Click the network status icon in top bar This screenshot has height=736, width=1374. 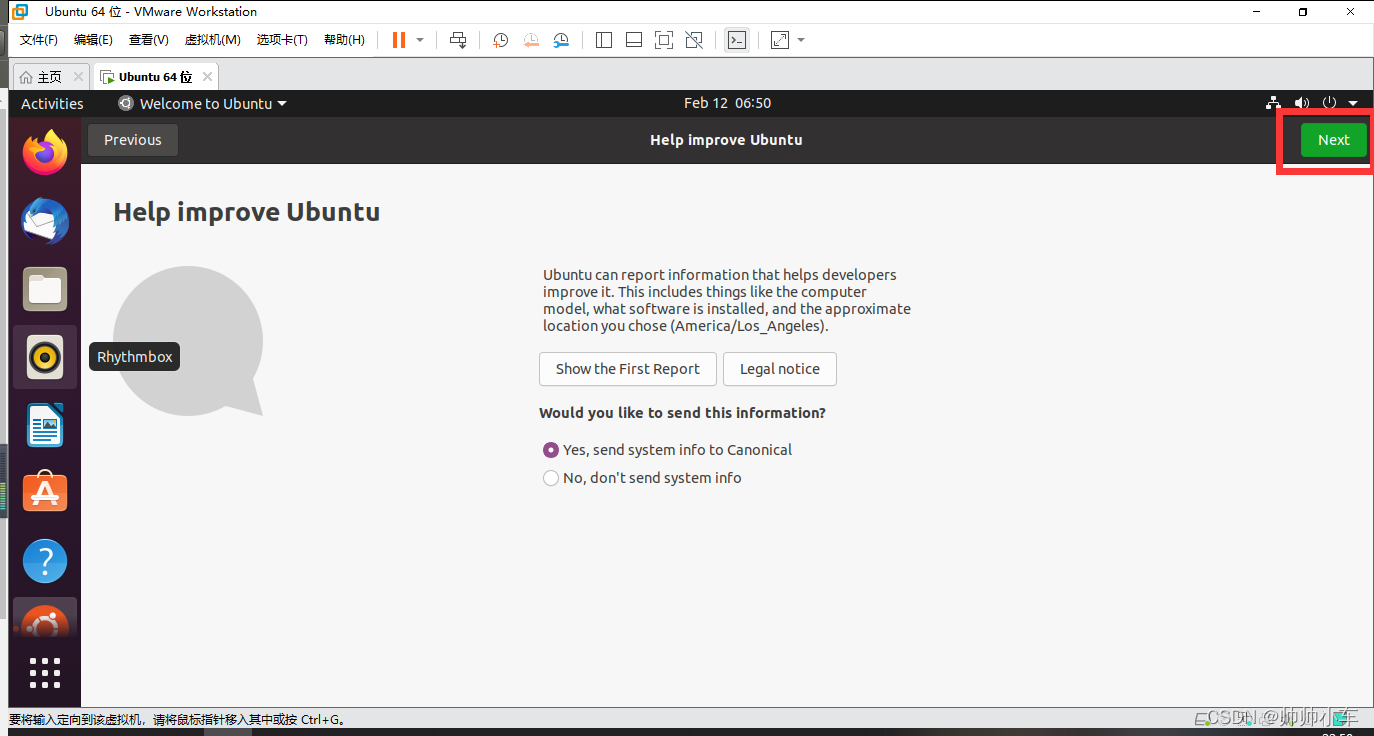tap(1273, 103)
